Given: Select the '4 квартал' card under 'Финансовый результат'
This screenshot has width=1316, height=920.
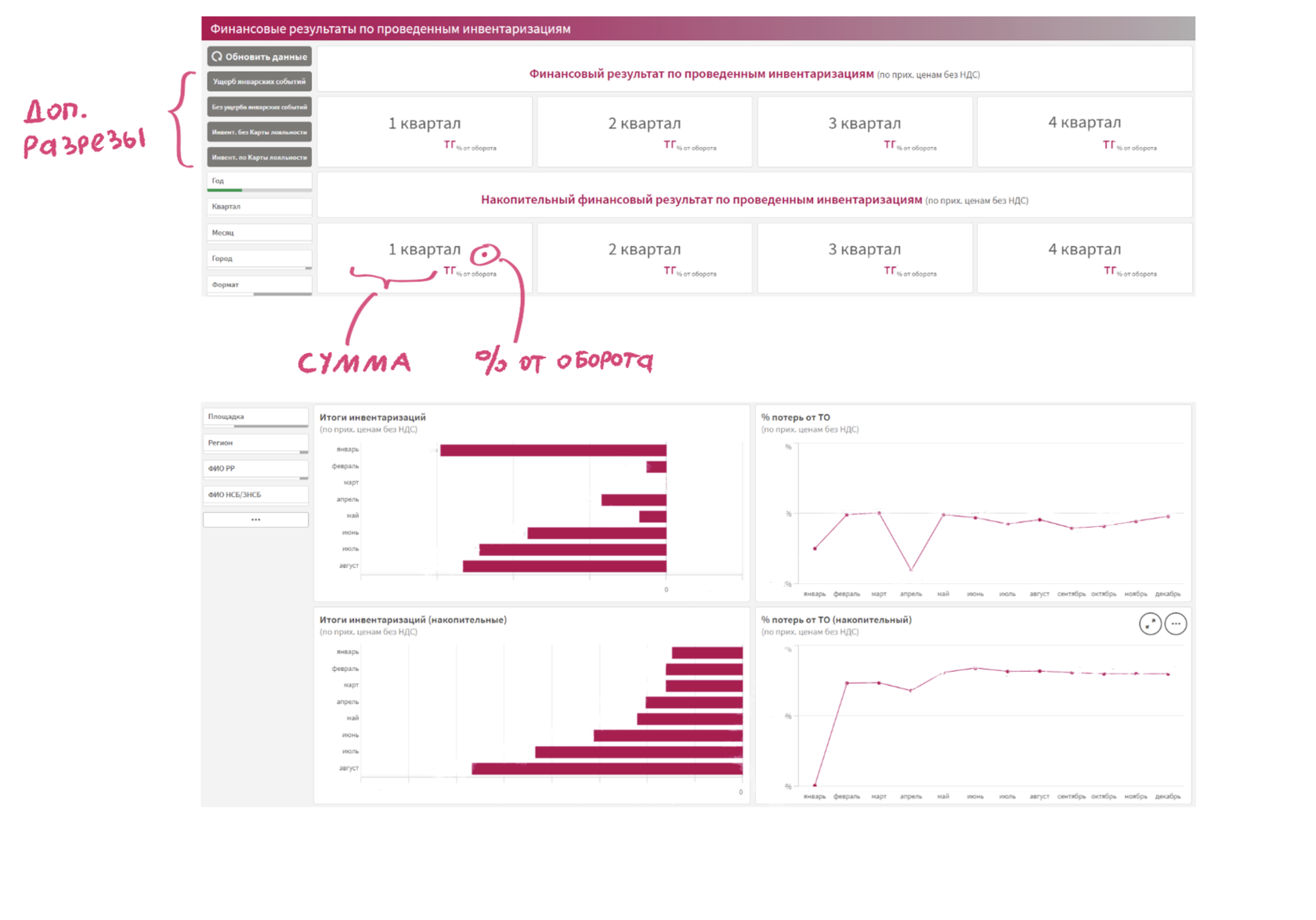Looking at the screenshot, I should point(1085,132).
